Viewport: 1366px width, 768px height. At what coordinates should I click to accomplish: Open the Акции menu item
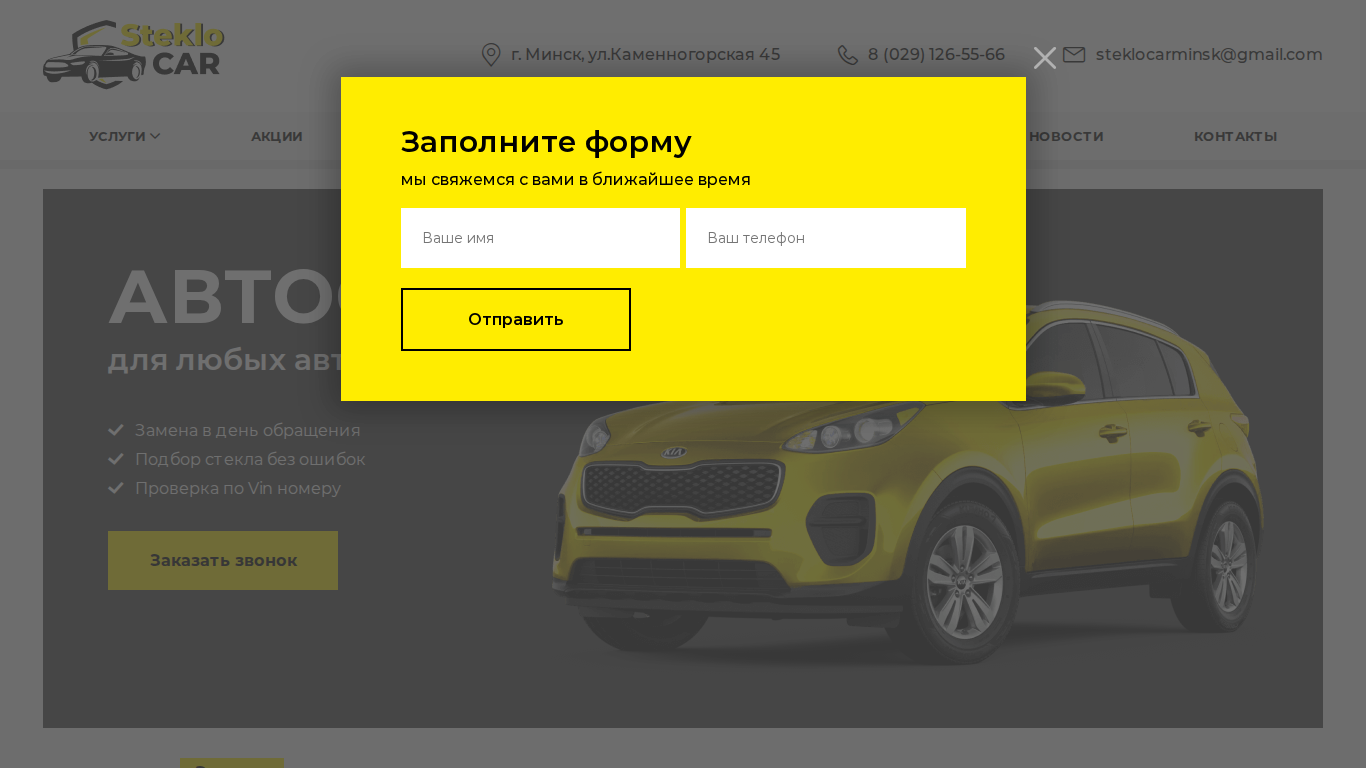tap(276, 137)
